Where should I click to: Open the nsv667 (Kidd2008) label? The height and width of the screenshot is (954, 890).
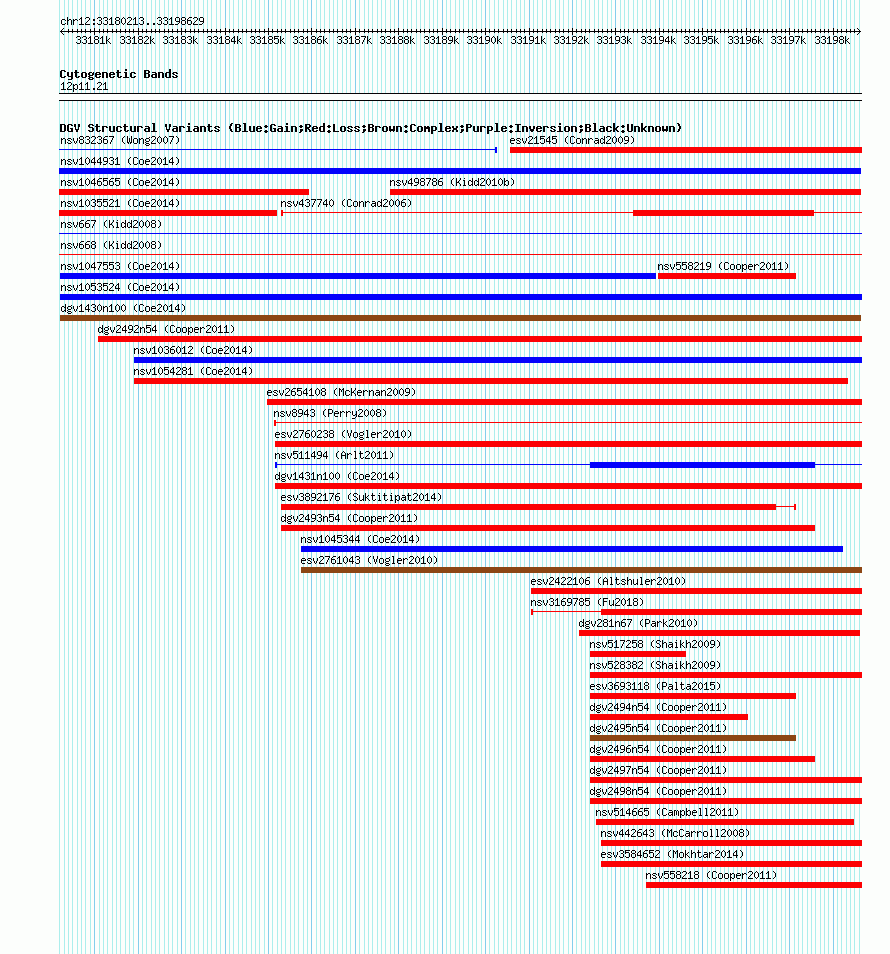pyautogui.click(x=111, y=225)
